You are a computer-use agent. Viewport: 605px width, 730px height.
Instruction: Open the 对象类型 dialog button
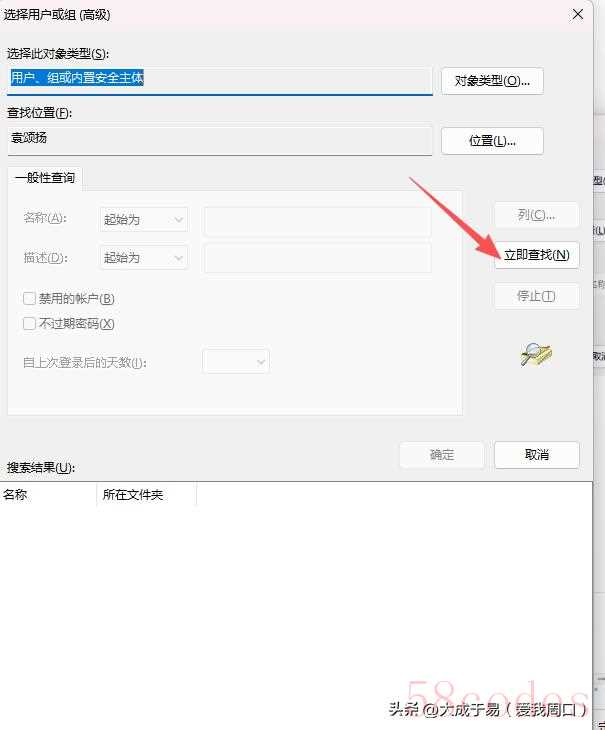click(492, 81)
